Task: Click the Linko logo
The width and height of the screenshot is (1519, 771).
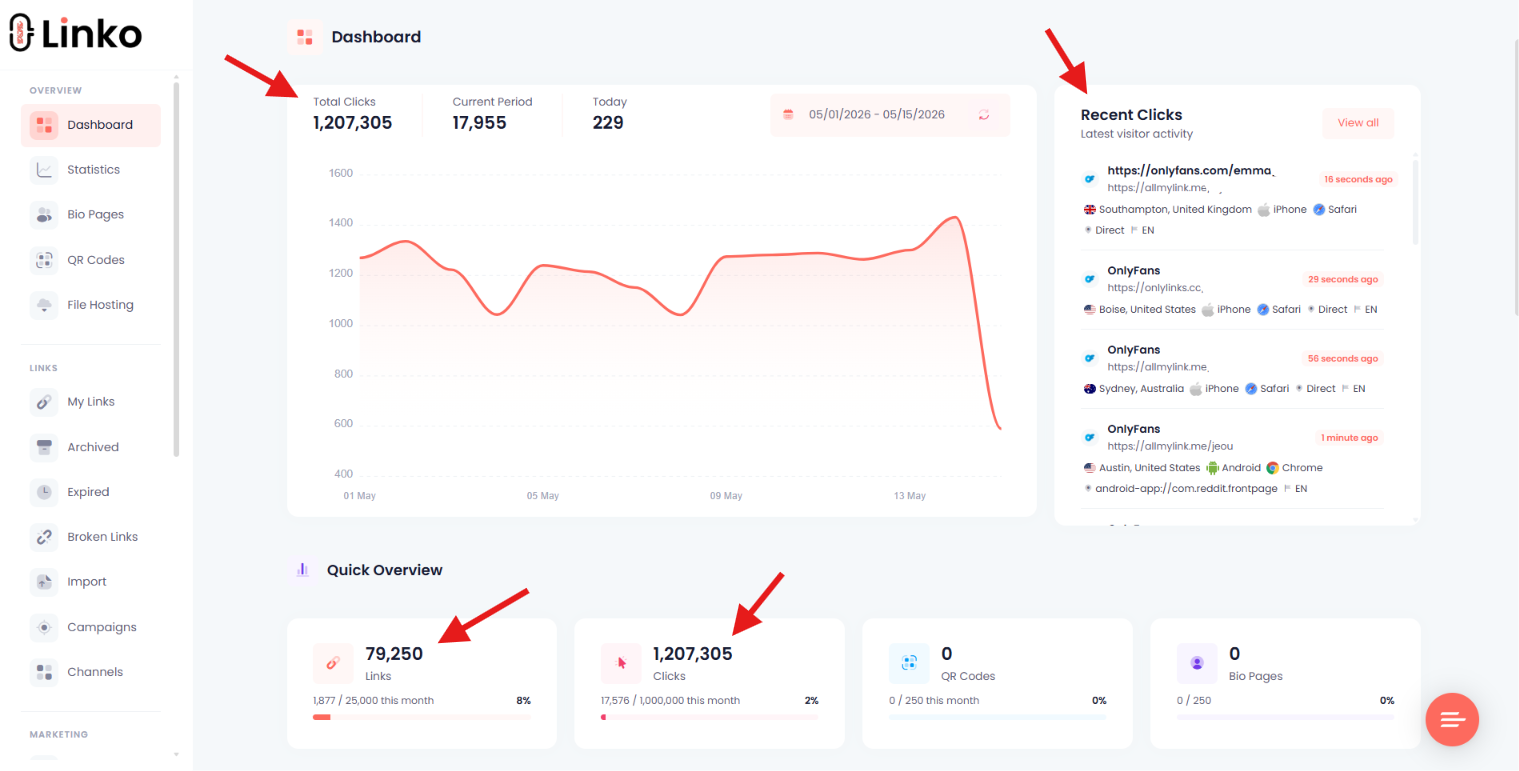Action: point(76,33)
